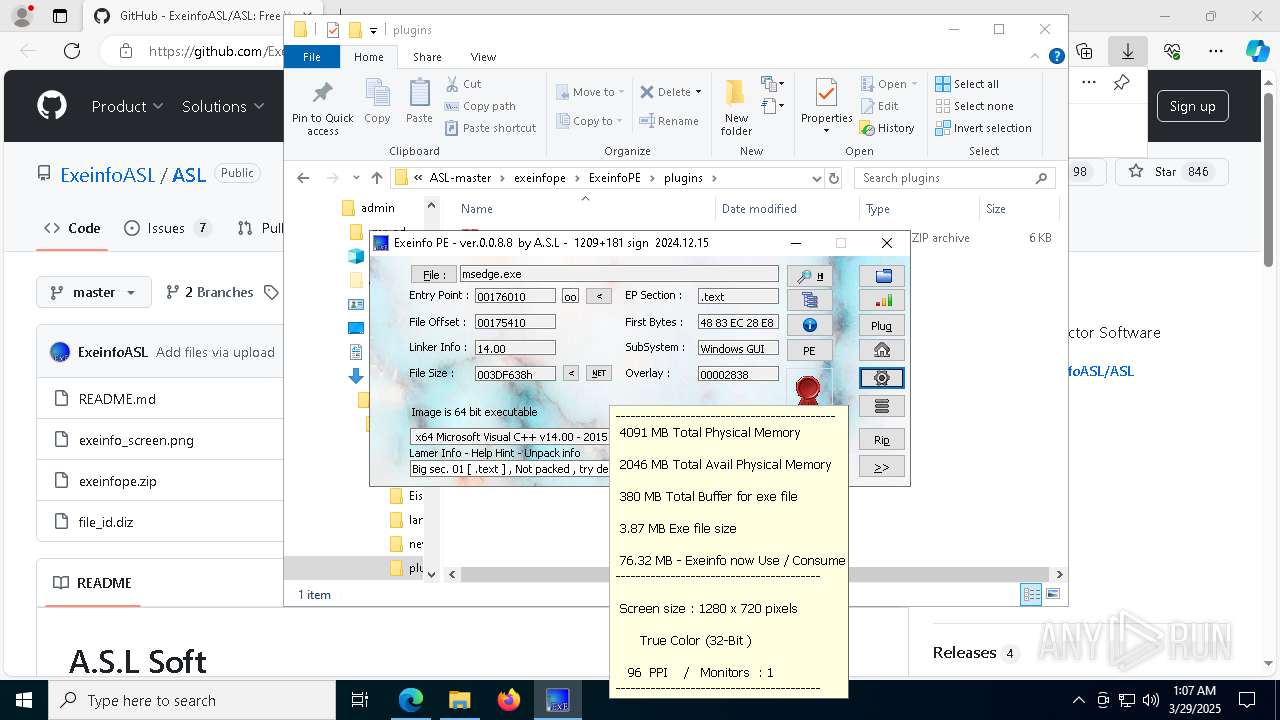Click the >> expand button in Exeinfo PE
This screenshot has height=720, width=1280.
tap(882, 467)
